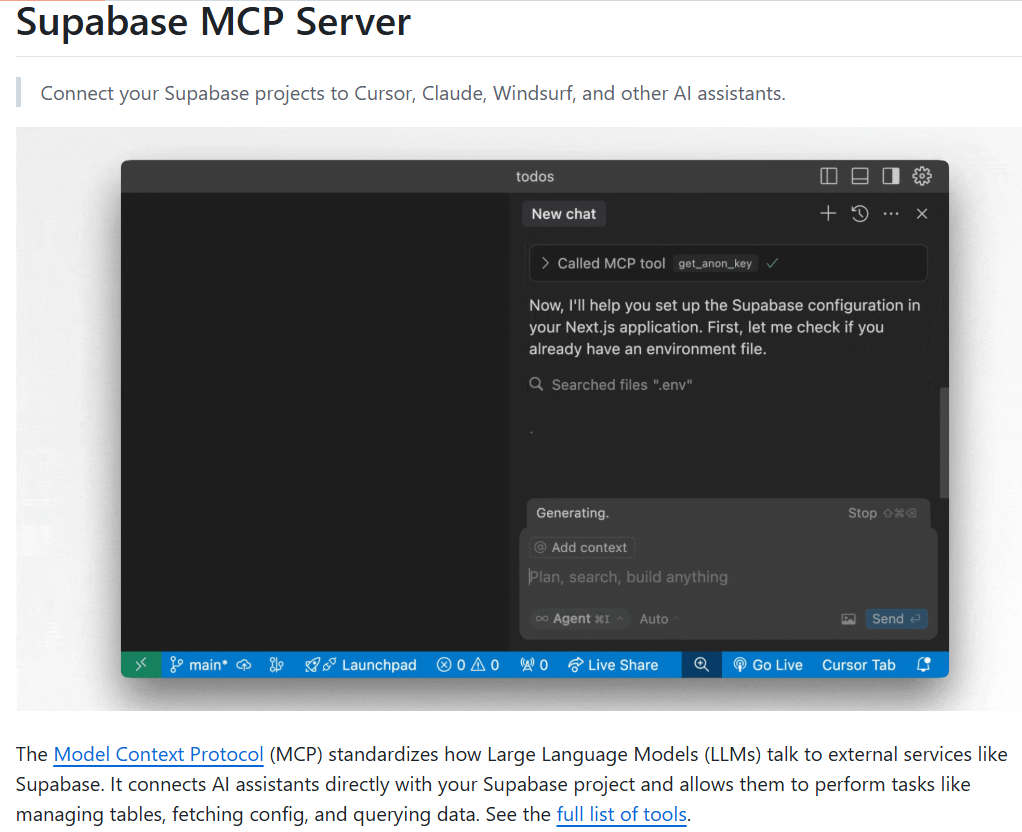Click the green checkmark after get_anon_key

click(772, 263)
